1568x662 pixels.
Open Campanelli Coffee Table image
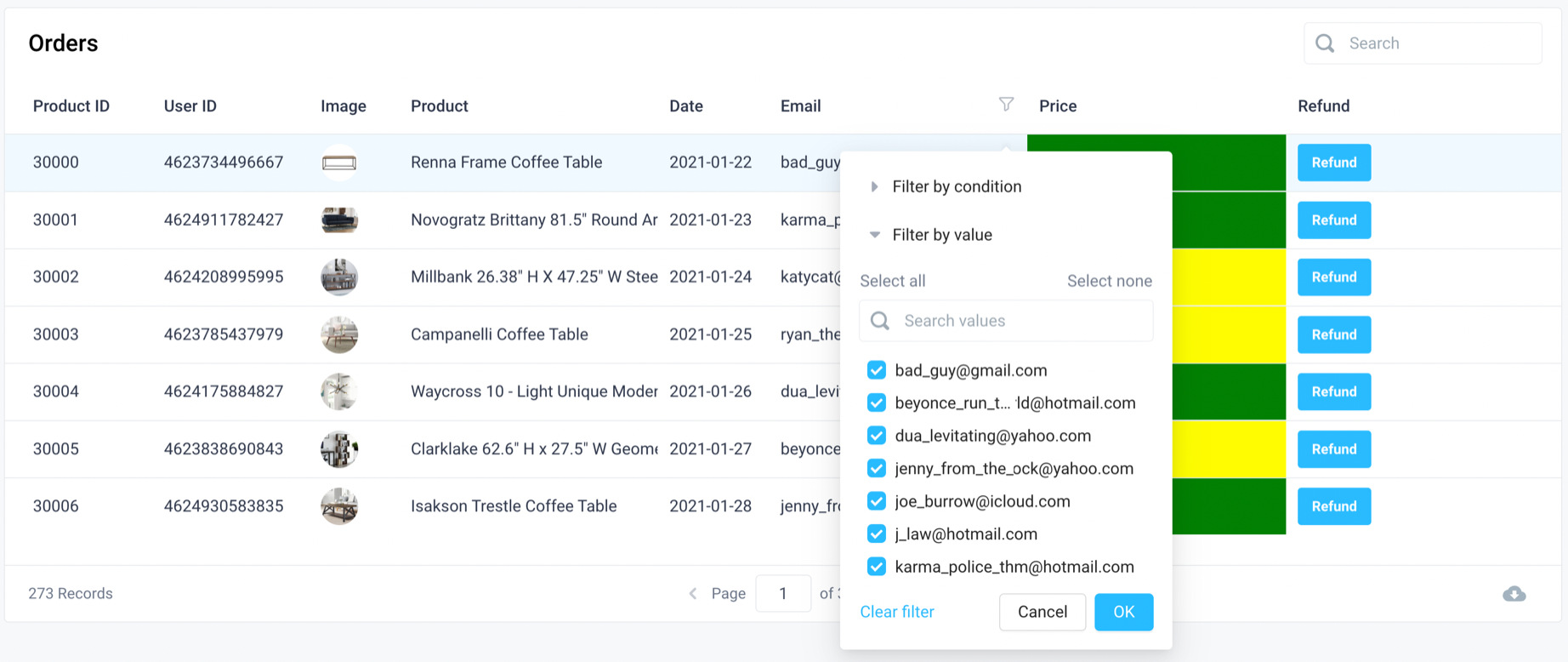click(339, 334)
